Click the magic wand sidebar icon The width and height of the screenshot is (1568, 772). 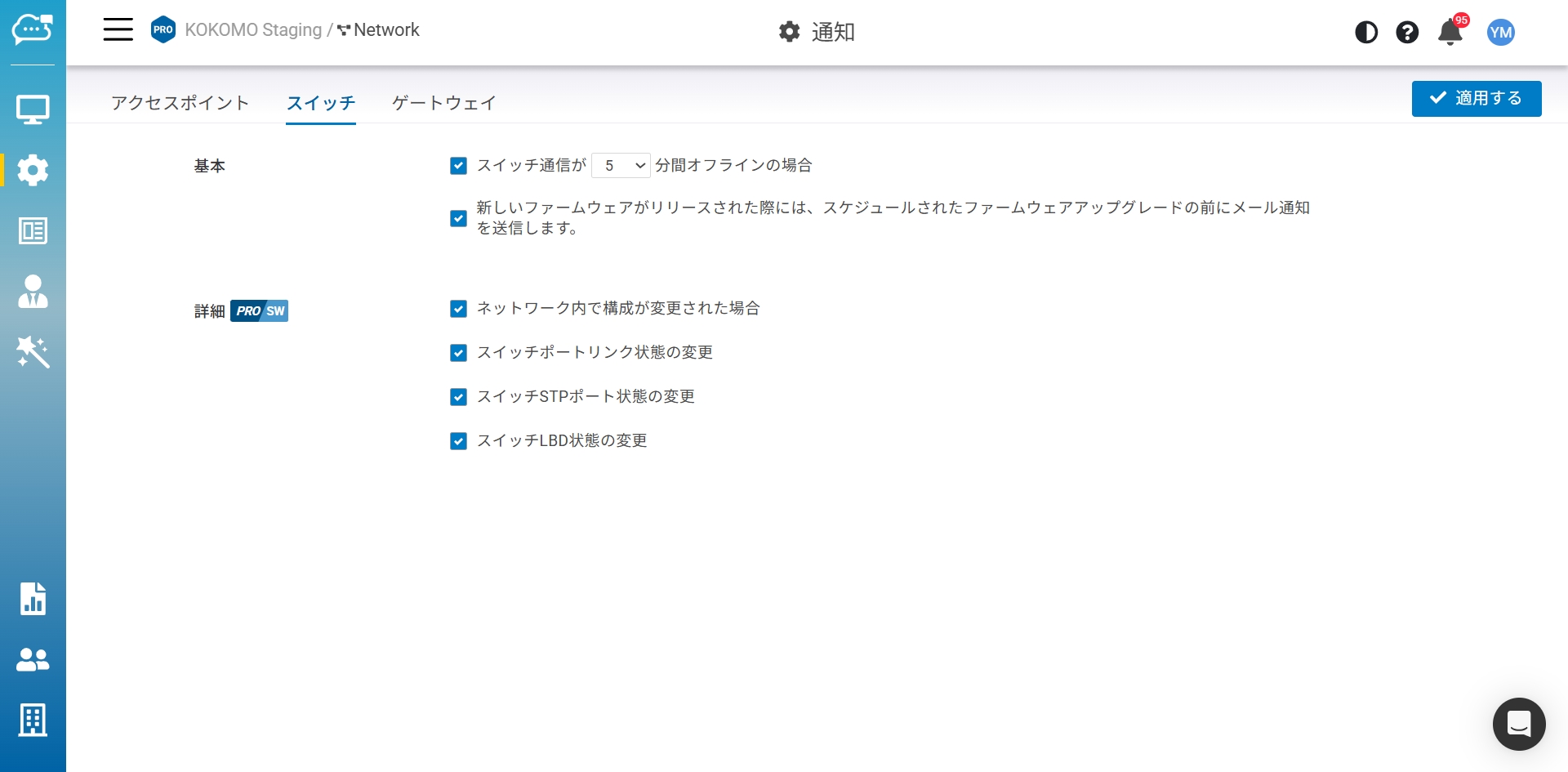[x=33, y=352]
